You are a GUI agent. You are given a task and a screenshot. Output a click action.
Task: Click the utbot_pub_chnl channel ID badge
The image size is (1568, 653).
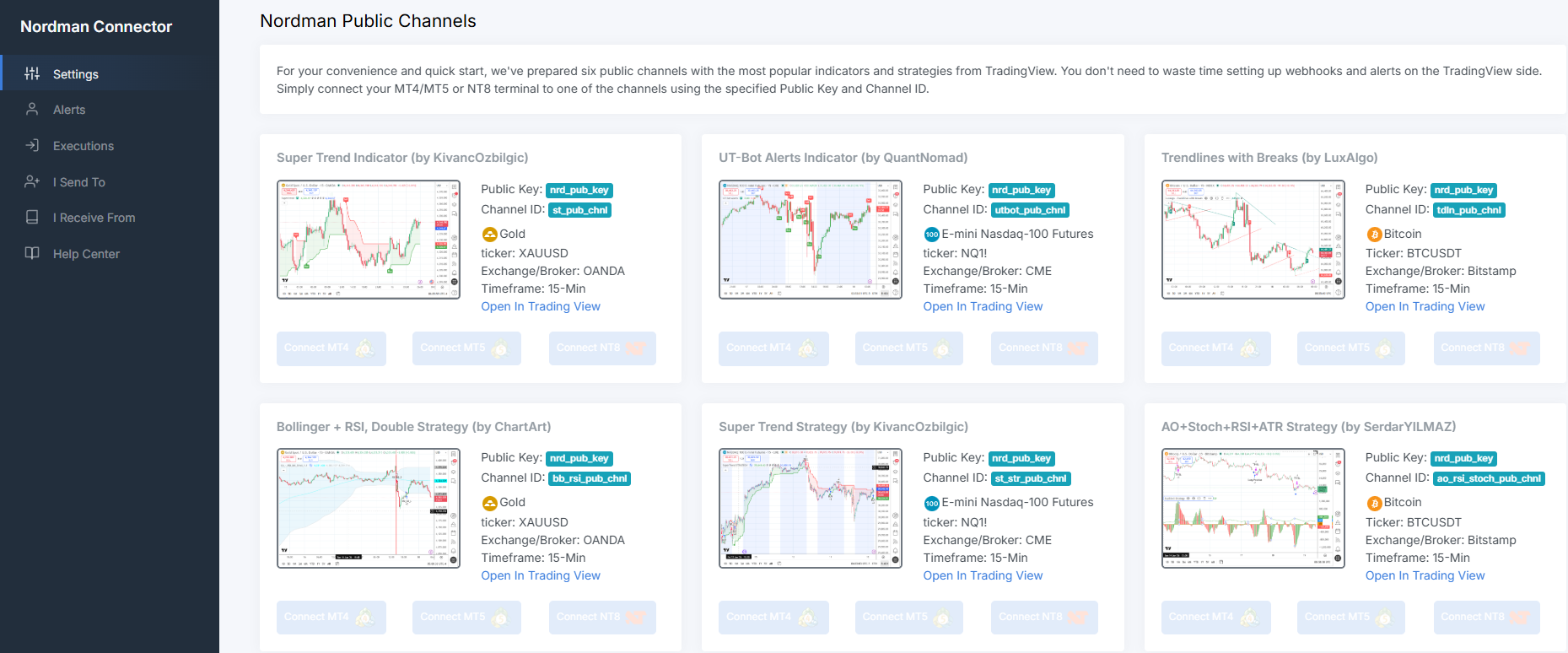[x=1031, y=210]
